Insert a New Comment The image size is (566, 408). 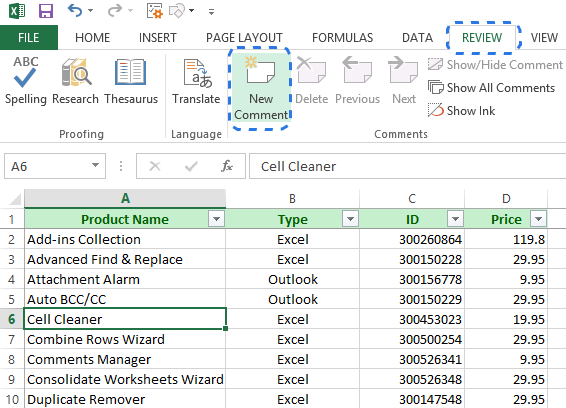pos(260,89)
